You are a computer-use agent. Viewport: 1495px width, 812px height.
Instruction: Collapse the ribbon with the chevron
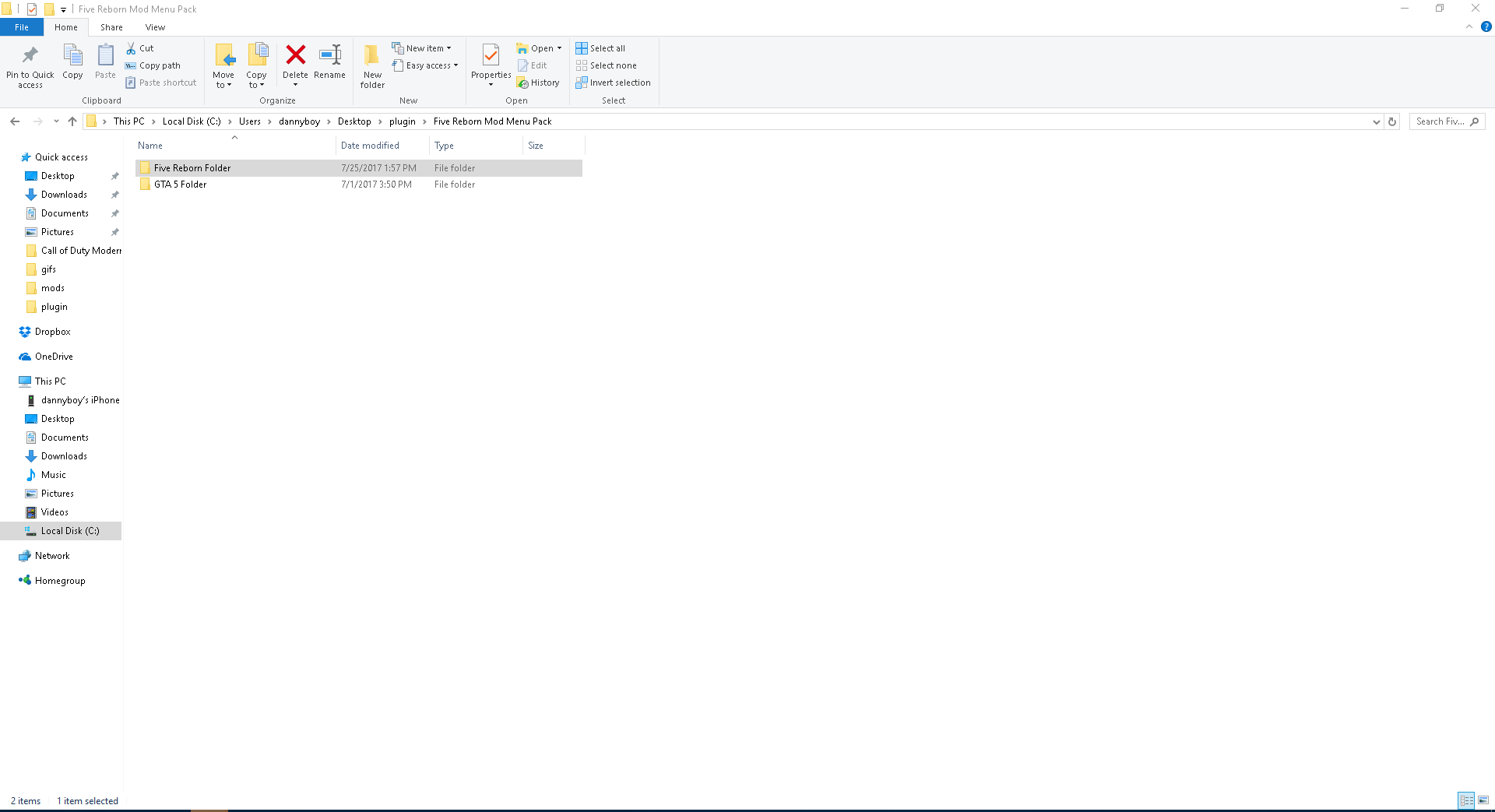pos(1469,26)
